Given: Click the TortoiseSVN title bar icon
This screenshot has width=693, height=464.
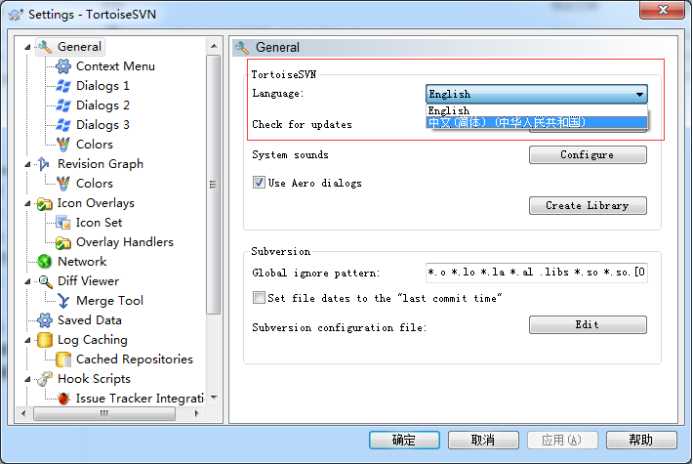Looking at the screenshot, I should [x=16, y=15].
